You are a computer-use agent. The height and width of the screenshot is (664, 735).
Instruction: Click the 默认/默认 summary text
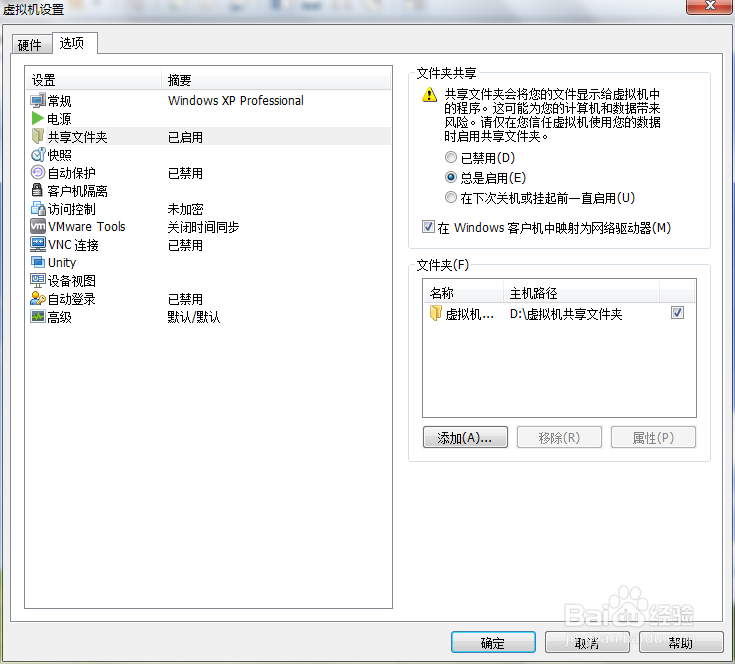(194, 317)
